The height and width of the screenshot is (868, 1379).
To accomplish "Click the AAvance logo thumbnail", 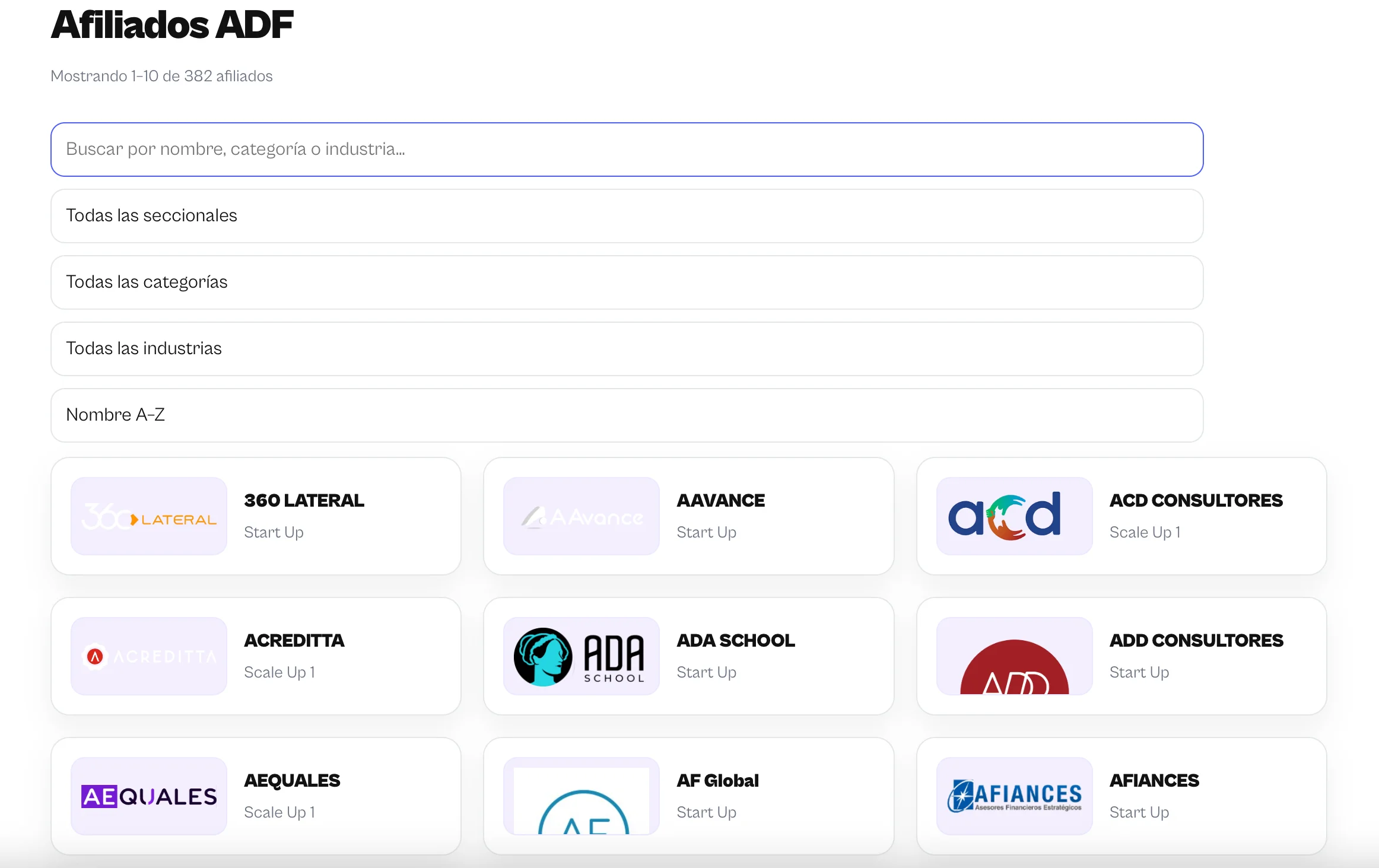I will point(582,516).
